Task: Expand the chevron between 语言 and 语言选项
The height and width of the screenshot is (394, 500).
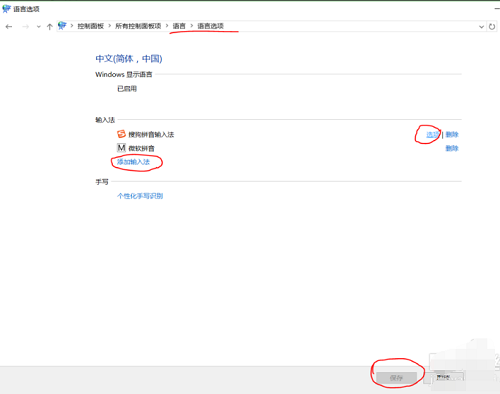Action: point(192,26)
